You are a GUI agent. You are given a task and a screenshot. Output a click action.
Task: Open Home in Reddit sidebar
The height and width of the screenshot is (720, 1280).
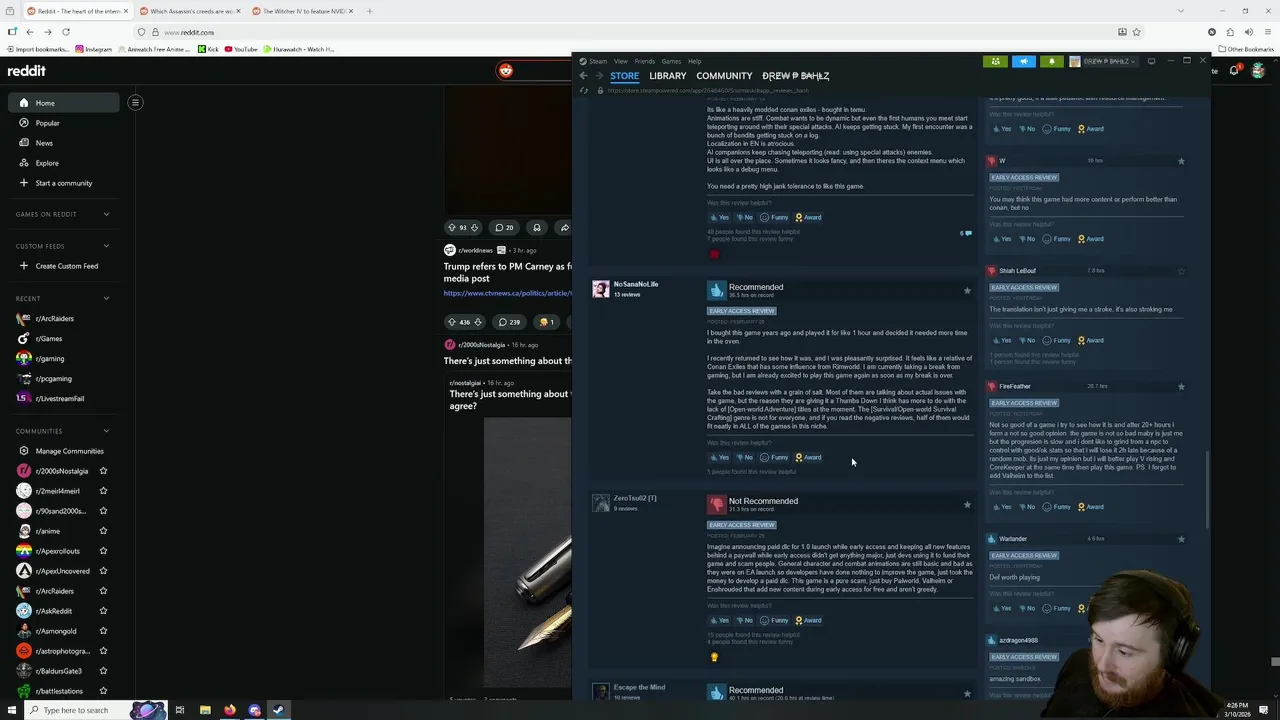[x=64, y=103]
